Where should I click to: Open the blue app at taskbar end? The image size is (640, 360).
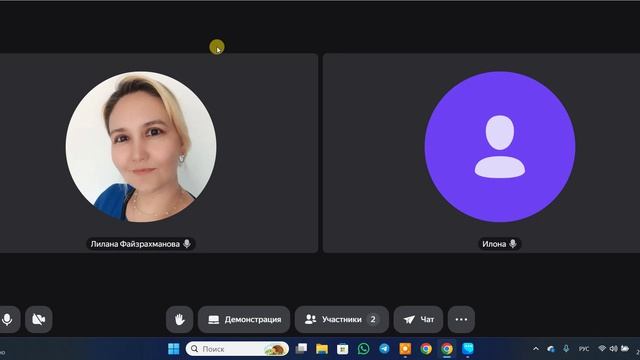[468, 349]
